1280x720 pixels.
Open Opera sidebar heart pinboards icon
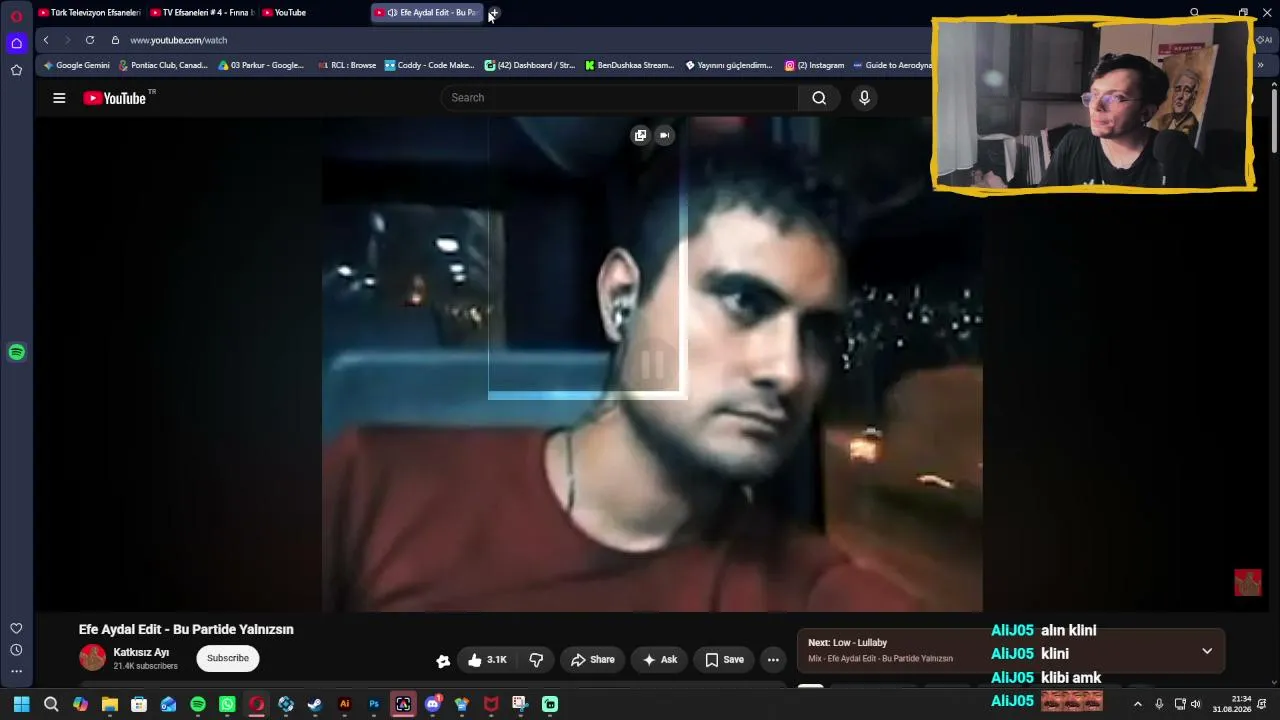click(x=16, y=628)
